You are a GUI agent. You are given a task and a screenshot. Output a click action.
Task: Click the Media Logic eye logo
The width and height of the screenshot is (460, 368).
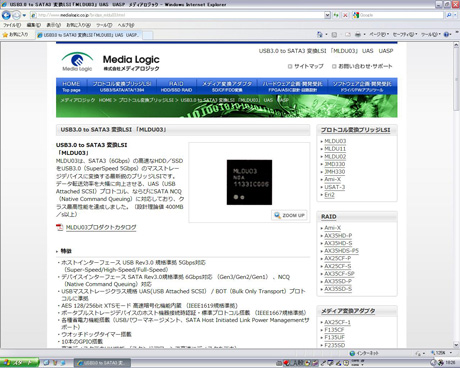(x=77, y=61)
